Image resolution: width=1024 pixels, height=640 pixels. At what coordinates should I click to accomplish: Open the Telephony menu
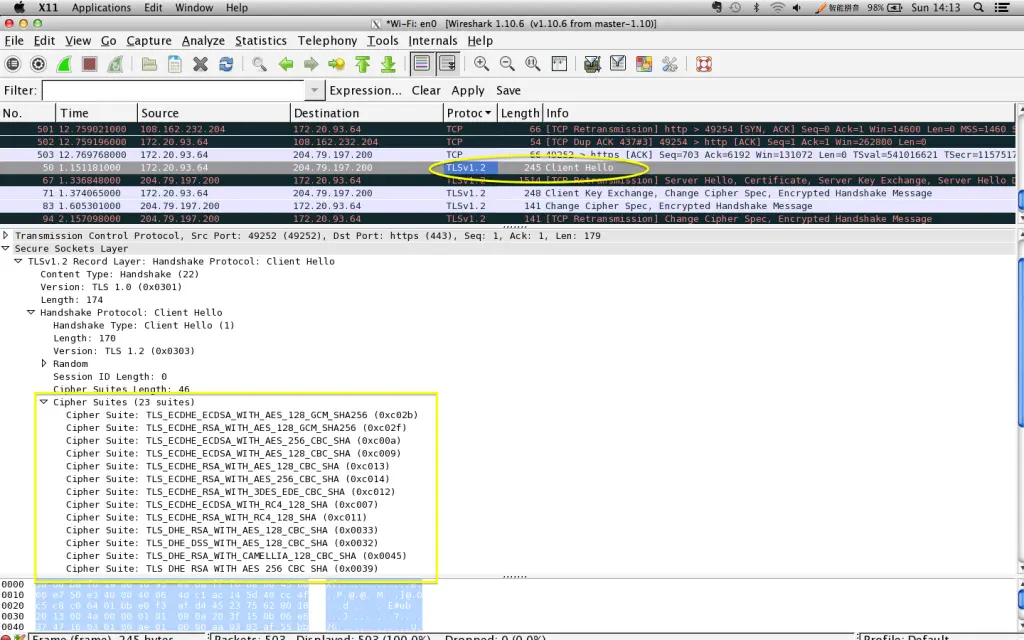(x=327, y=40)
